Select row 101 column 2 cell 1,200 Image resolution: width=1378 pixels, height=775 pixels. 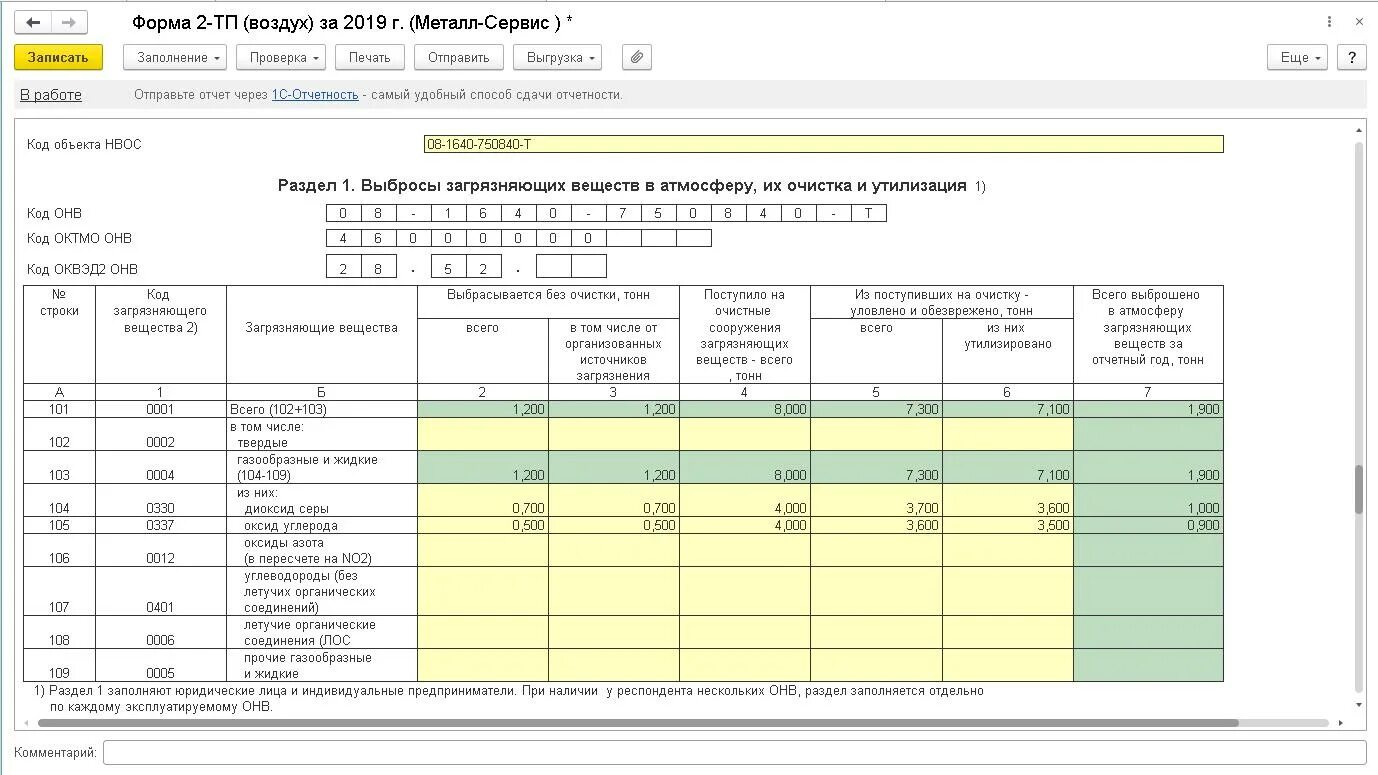pyautogui.click(x=483, y=409)
